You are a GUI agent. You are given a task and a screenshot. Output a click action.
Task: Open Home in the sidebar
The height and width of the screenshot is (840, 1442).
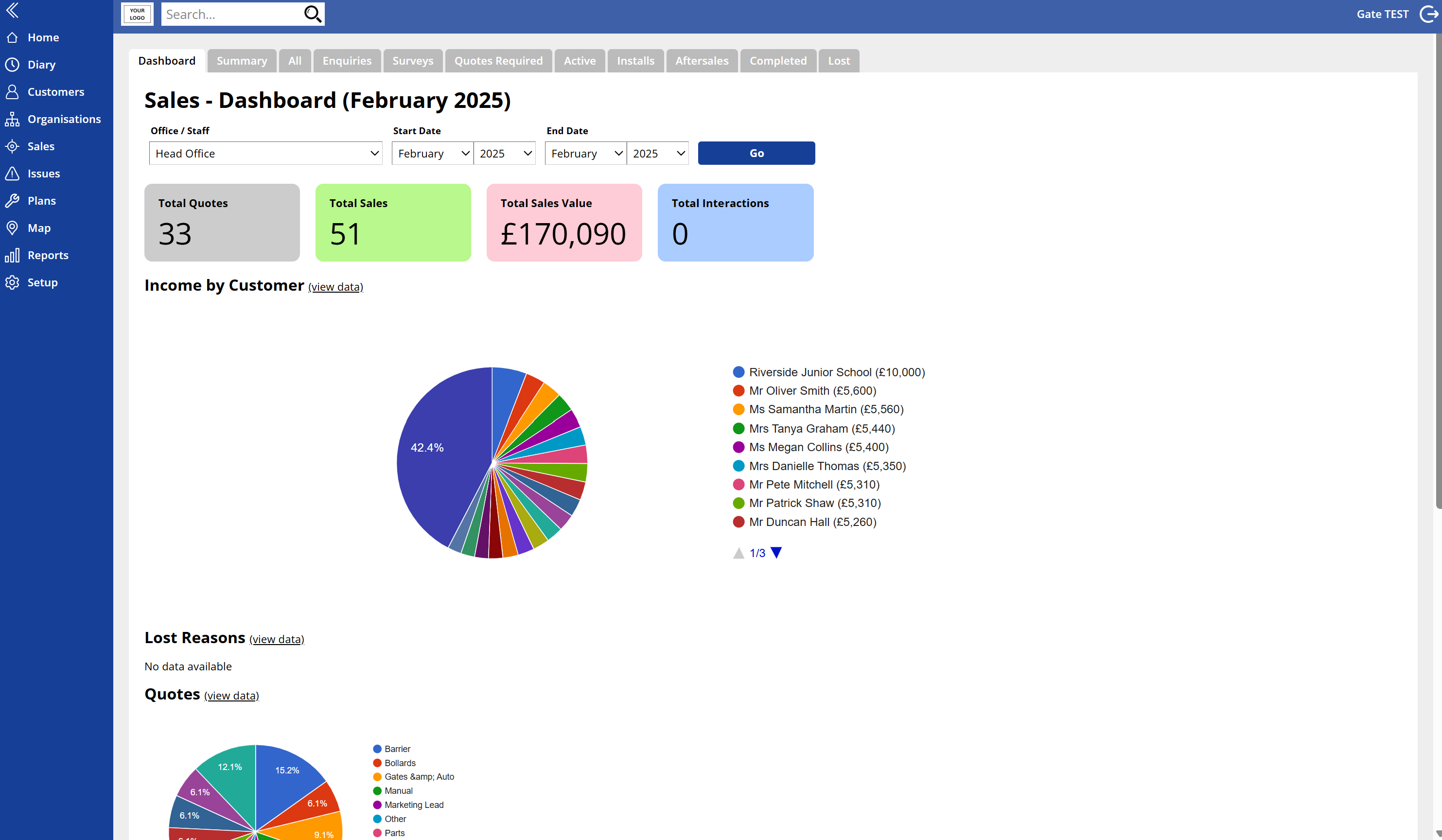(43, 37)
